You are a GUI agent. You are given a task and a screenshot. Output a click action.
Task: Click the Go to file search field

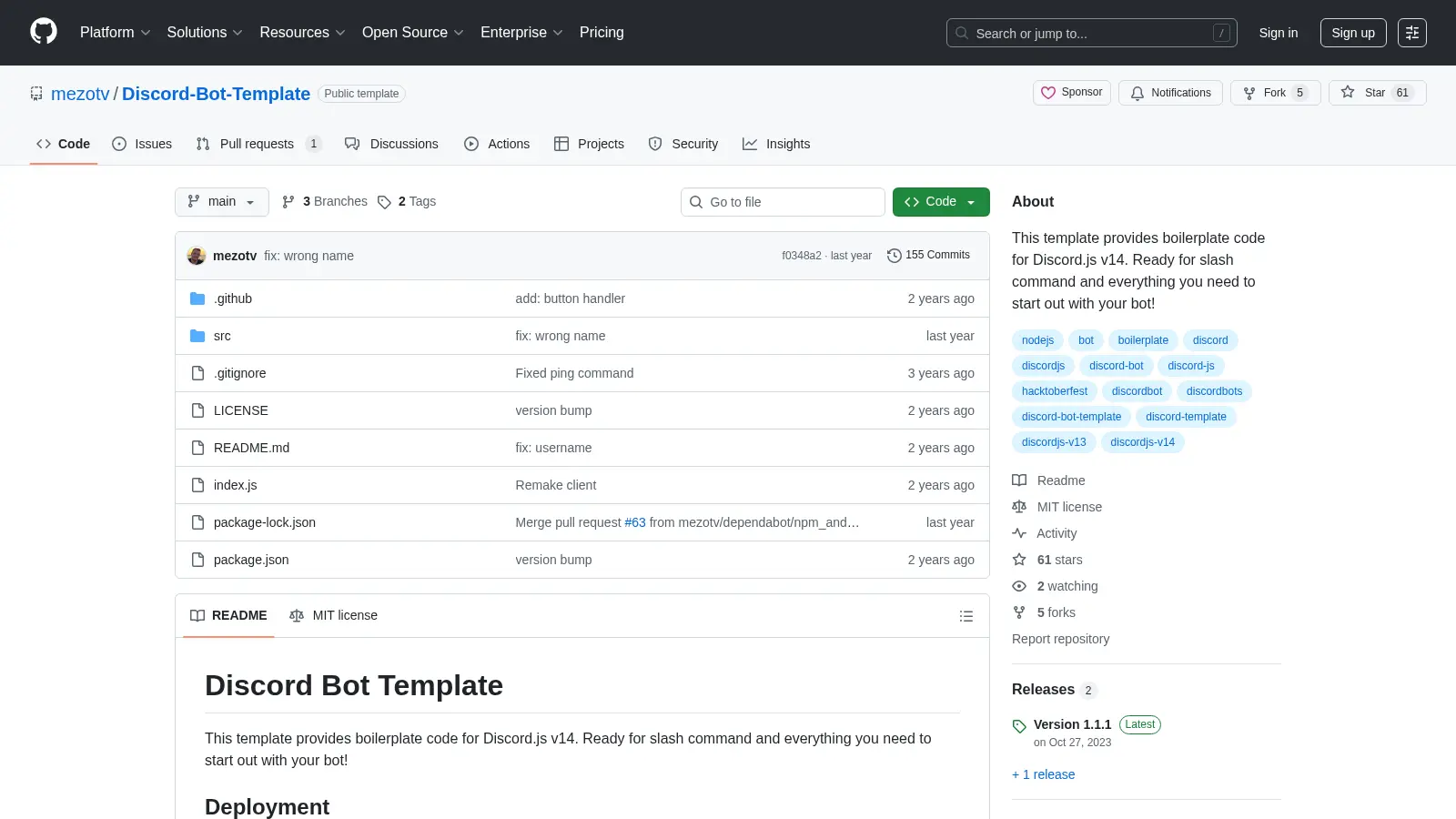(x=783, y=202)
